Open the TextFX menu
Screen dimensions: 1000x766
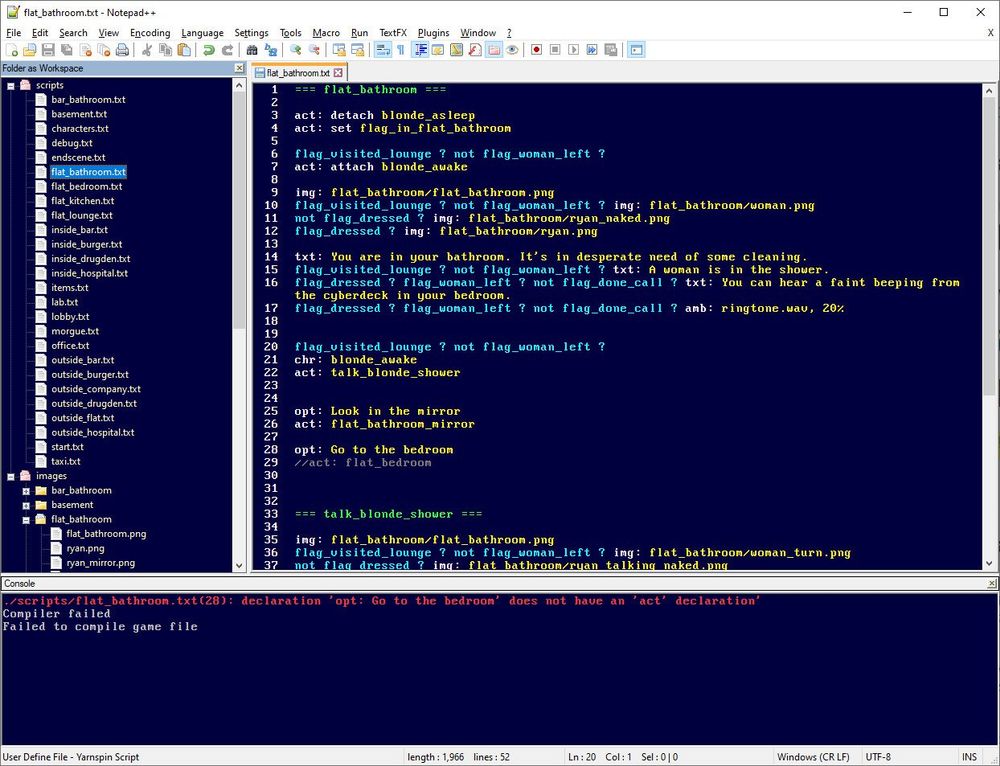pos(393,33)
